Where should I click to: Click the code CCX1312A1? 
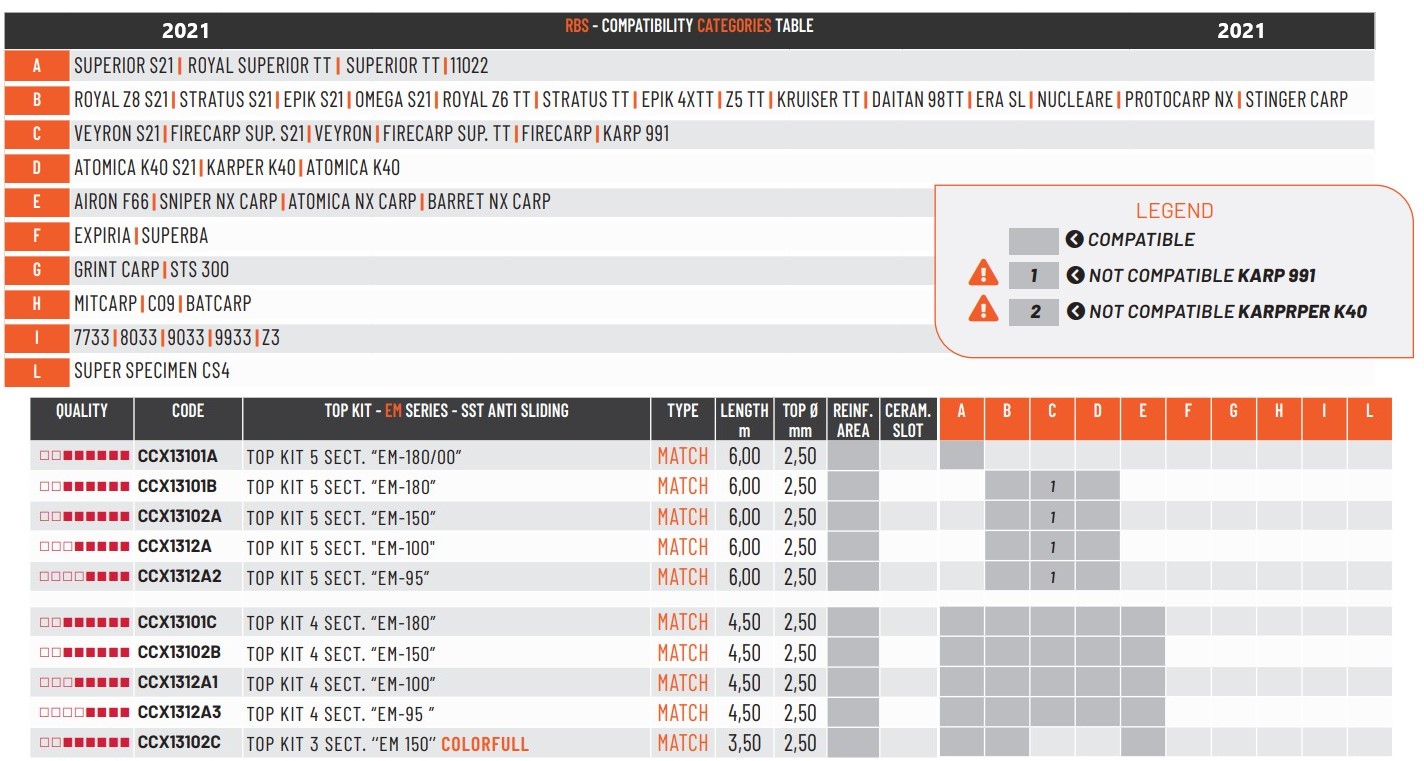coord(178,683)
